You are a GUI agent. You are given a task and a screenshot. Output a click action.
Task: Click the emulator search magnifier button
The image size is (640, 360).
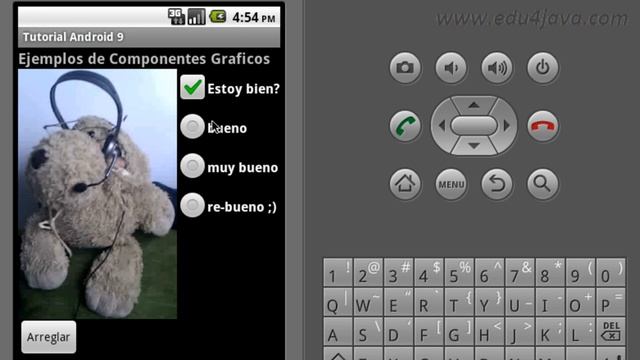click(542, 184)
